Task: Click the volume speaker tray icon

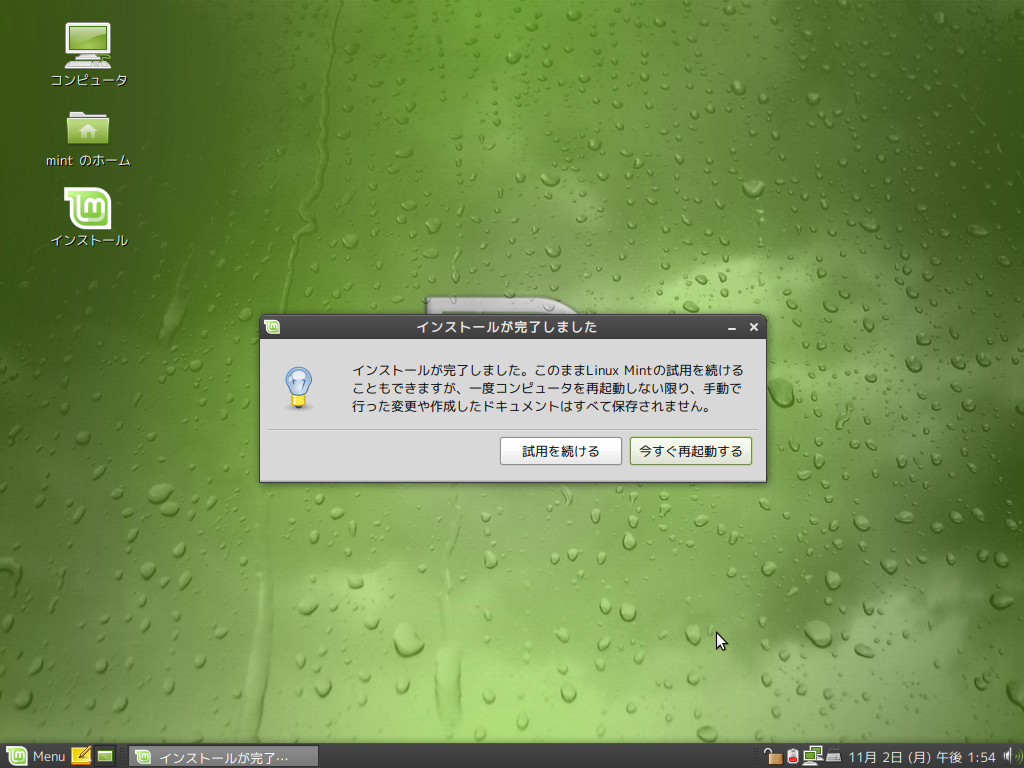Action: 1012,756
